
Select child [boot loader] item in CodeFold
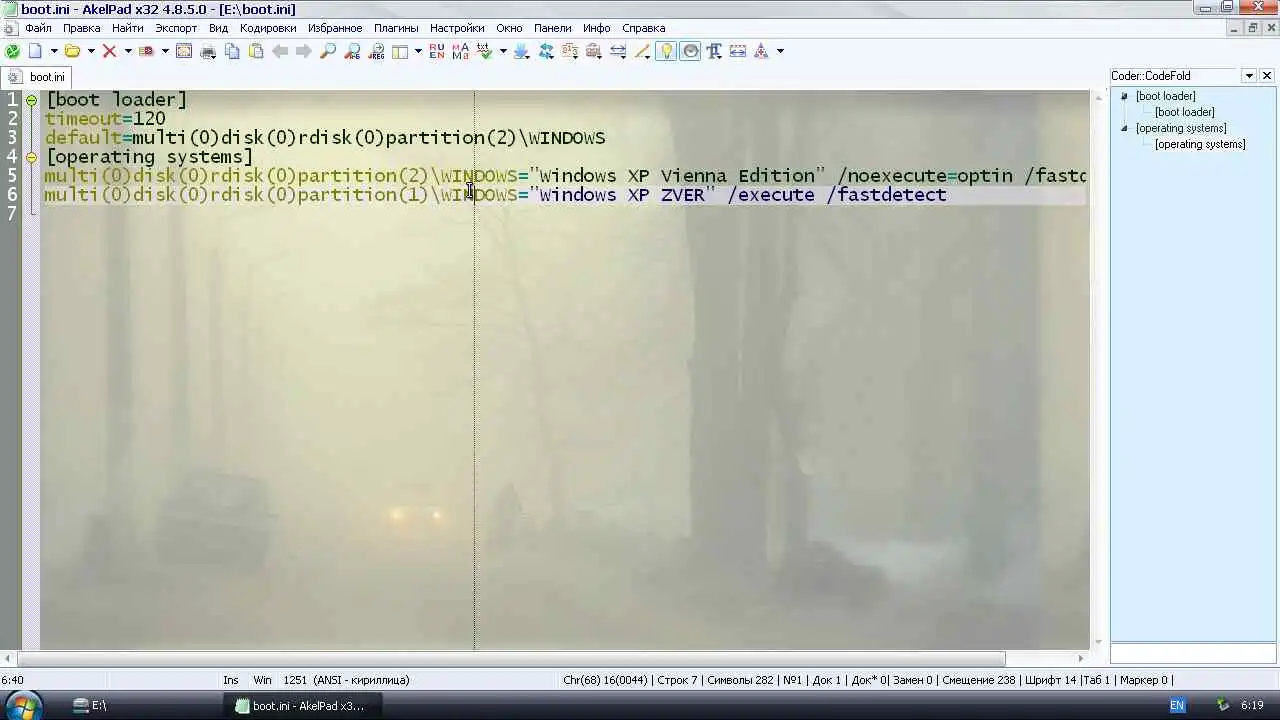pyautogui.click(x=1184, y=113)
